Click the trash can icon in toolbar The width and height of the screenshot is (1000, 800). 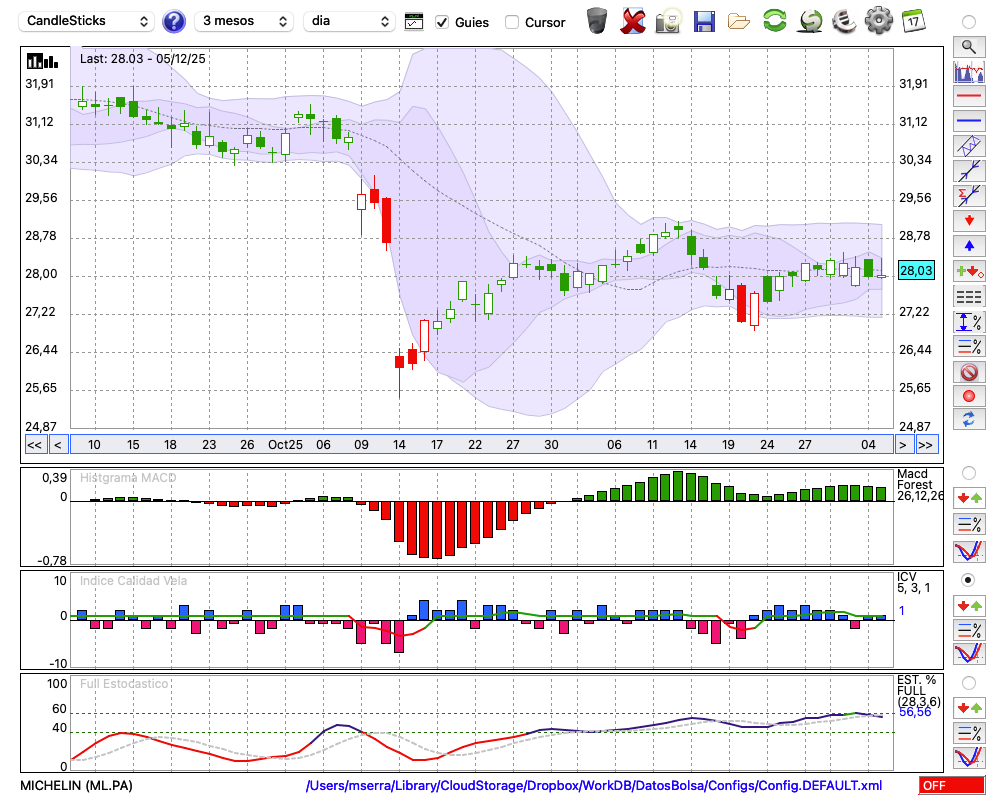(x=597, y=21)
